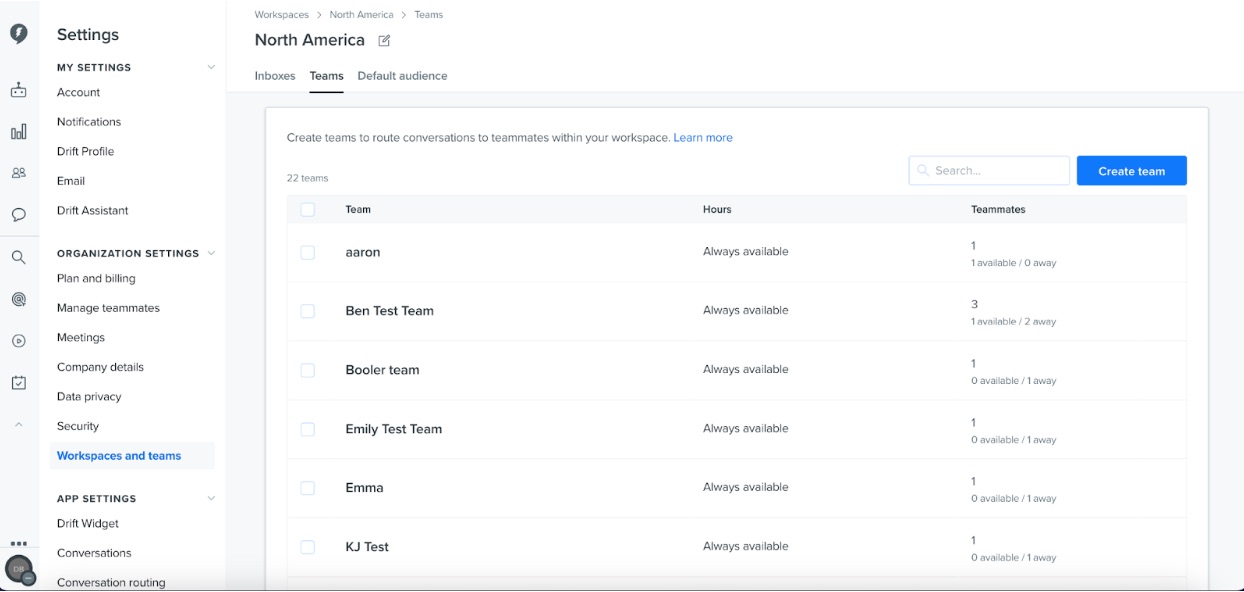Open the play button video icon

point(19,341)
